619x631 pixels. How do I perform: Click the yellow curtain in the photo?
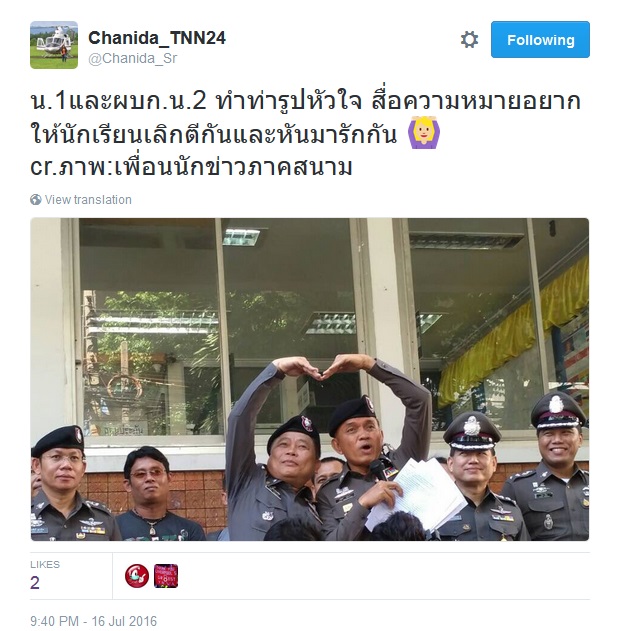pos(513,332)
